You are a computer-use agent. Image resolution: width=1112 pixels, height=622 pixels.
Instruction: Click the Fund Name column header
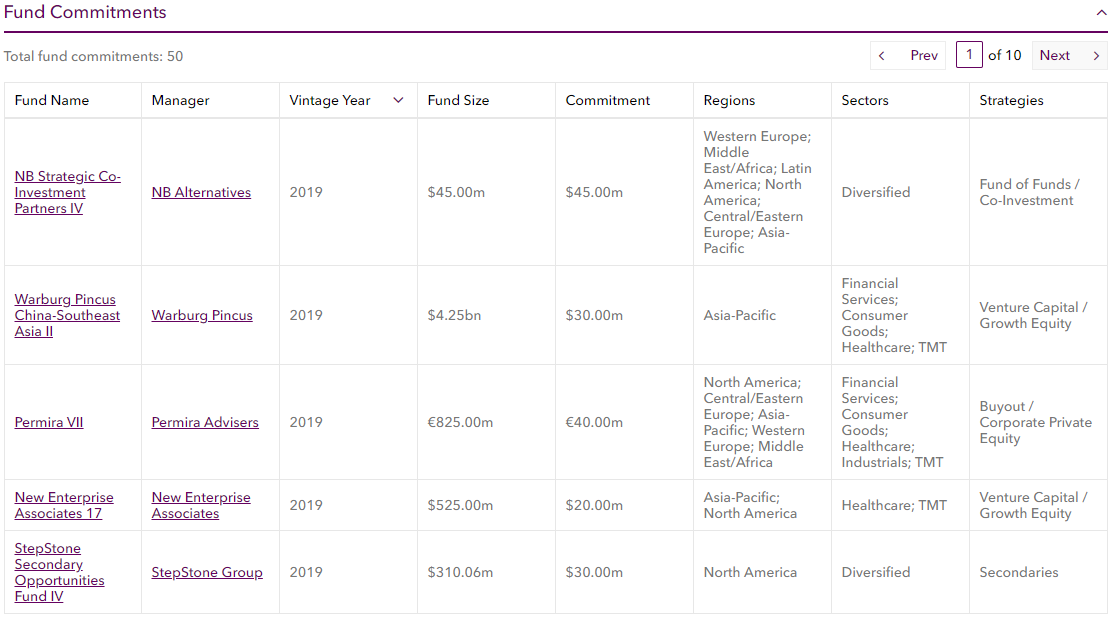point(52,100)
